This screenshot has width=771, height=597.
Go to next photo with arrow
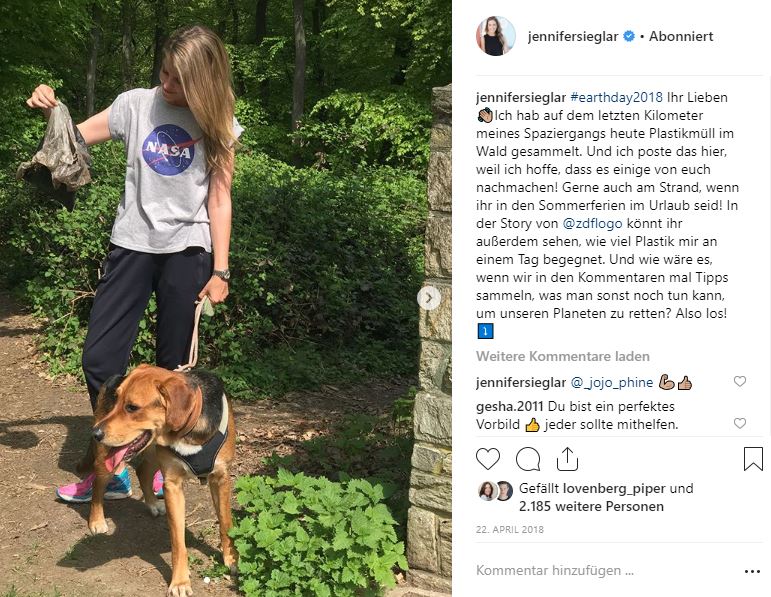[429, 298]
